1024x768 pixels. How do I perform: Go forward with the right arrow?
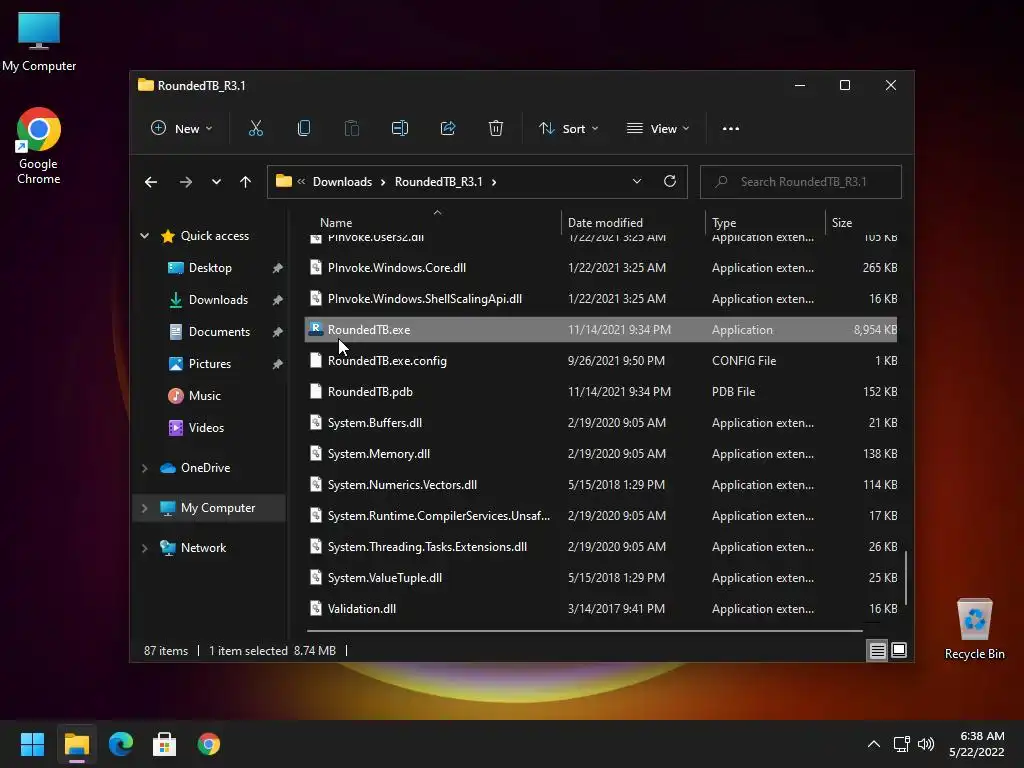[185, 182]
